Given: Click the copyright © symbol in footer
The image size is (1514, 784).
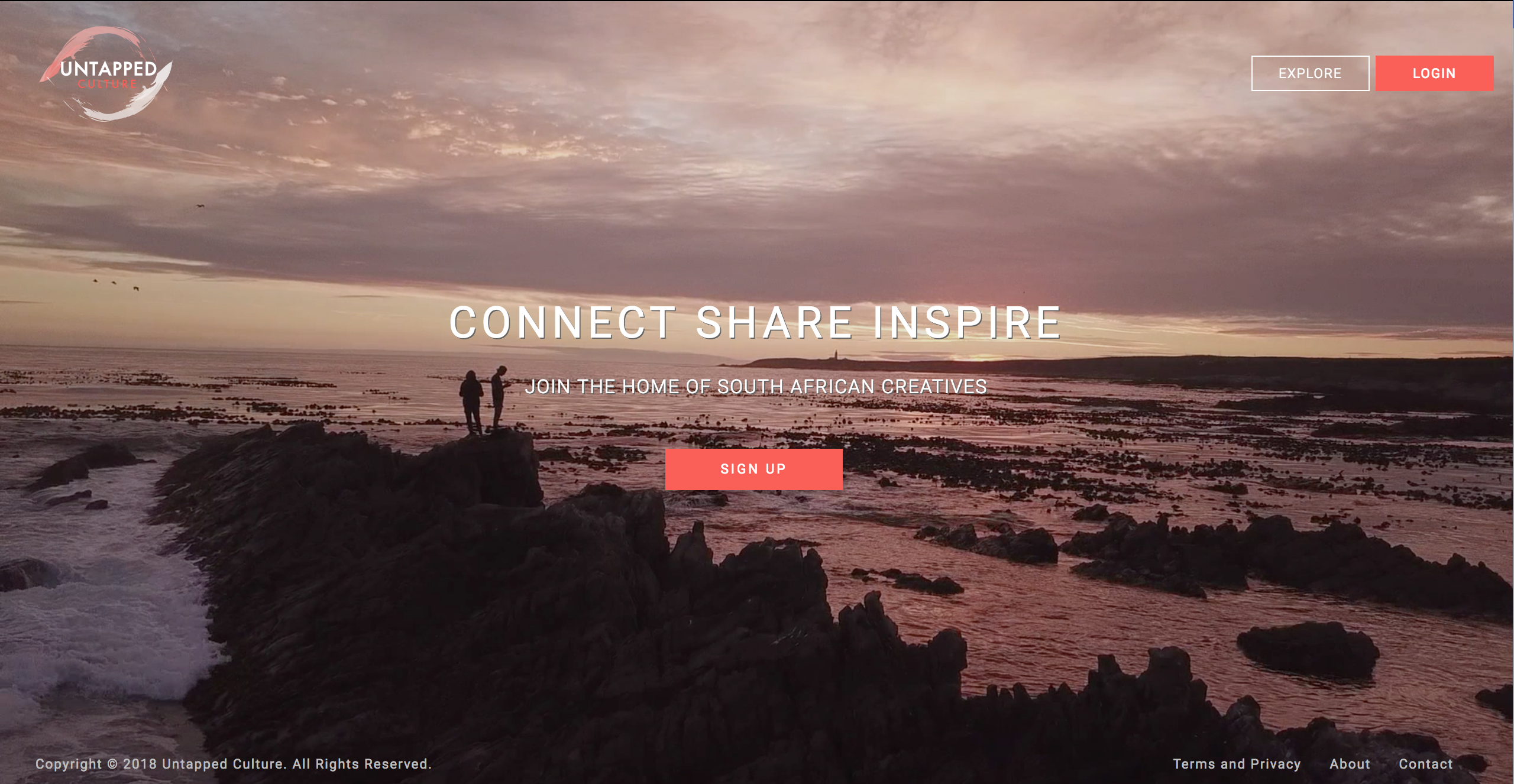Looking at the screenshot, I should [x=112, y=764].
